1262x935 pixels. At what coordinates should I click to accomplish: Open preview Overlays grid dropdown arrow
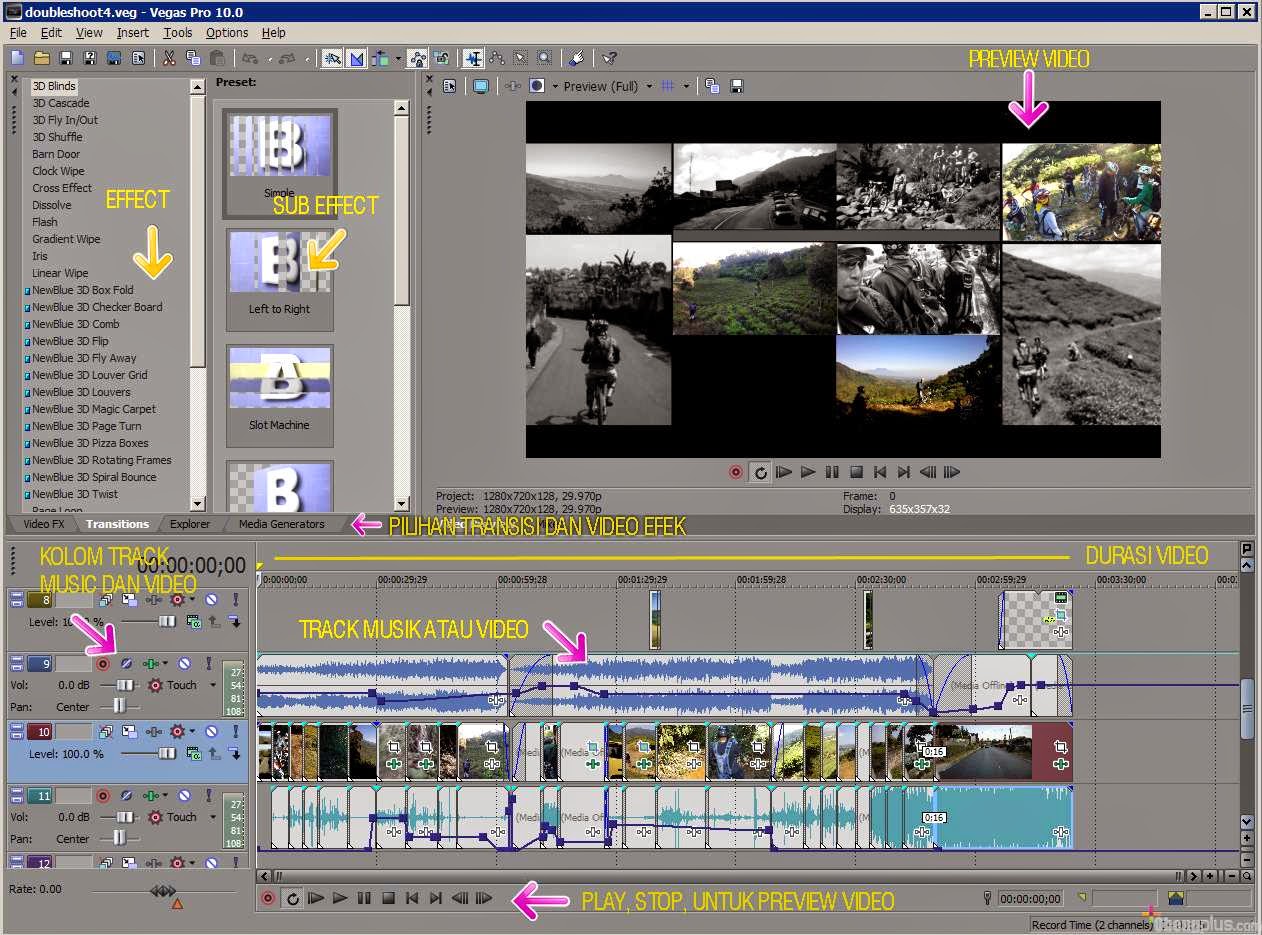tap(686, 86)
